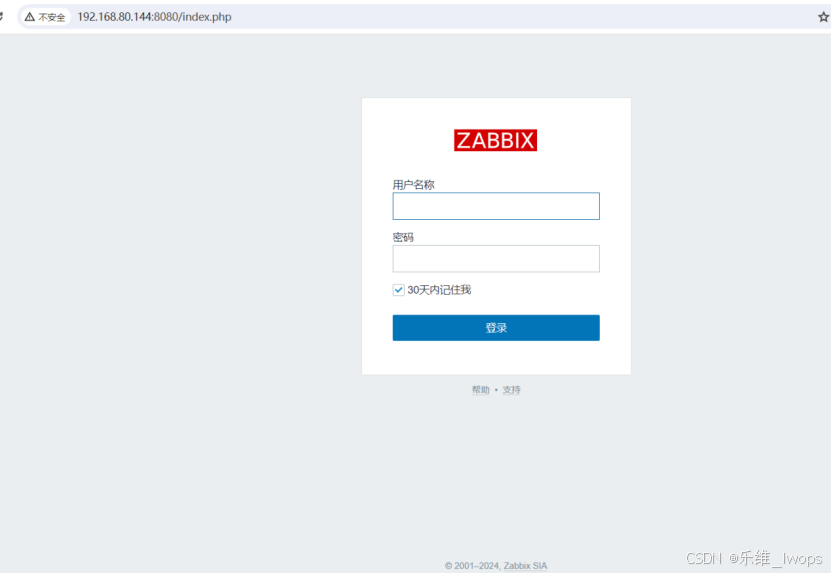831x574 pixels.
Task: Click the not-secure warning badge
Action: pos(45,17)
